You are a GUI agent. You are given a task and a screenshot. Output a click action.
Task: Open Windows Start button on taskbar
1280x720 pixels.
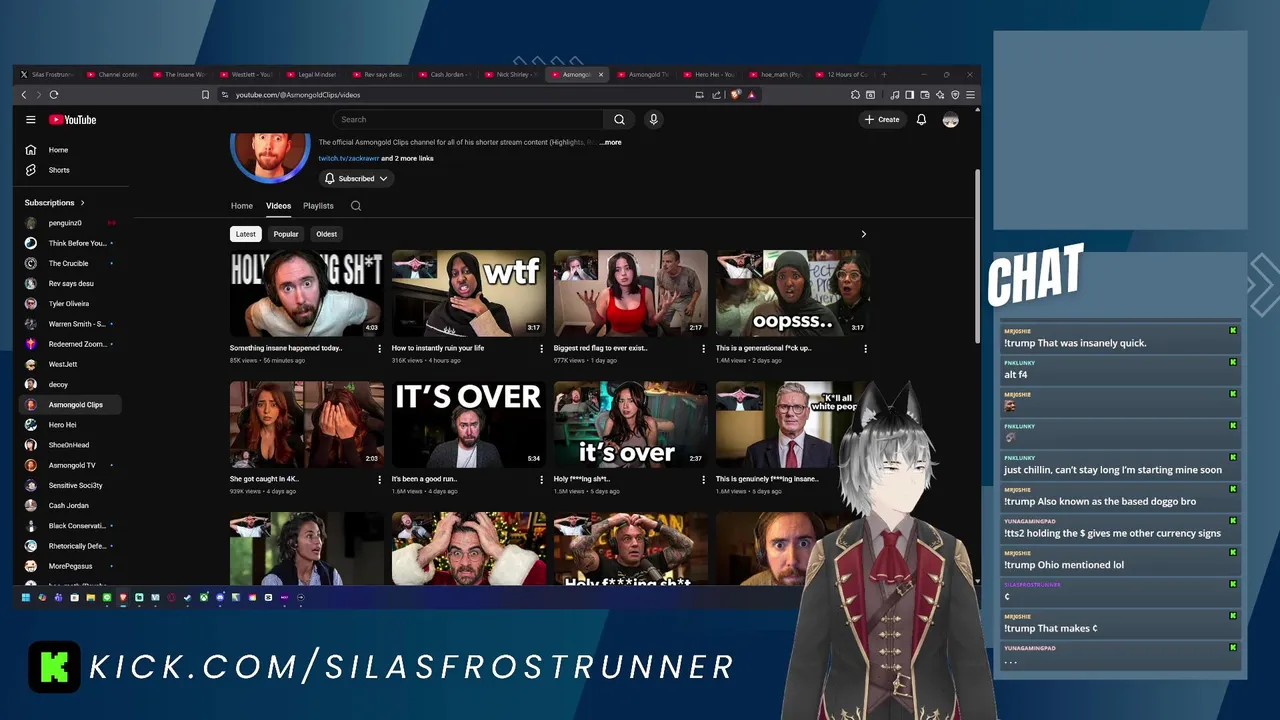pyautogui.click(x=26, y=598)
